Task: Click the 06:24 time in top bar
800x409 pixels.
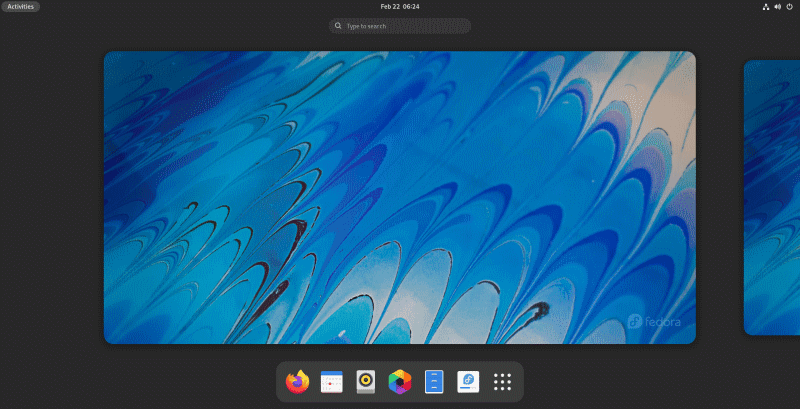Action: 411,6
